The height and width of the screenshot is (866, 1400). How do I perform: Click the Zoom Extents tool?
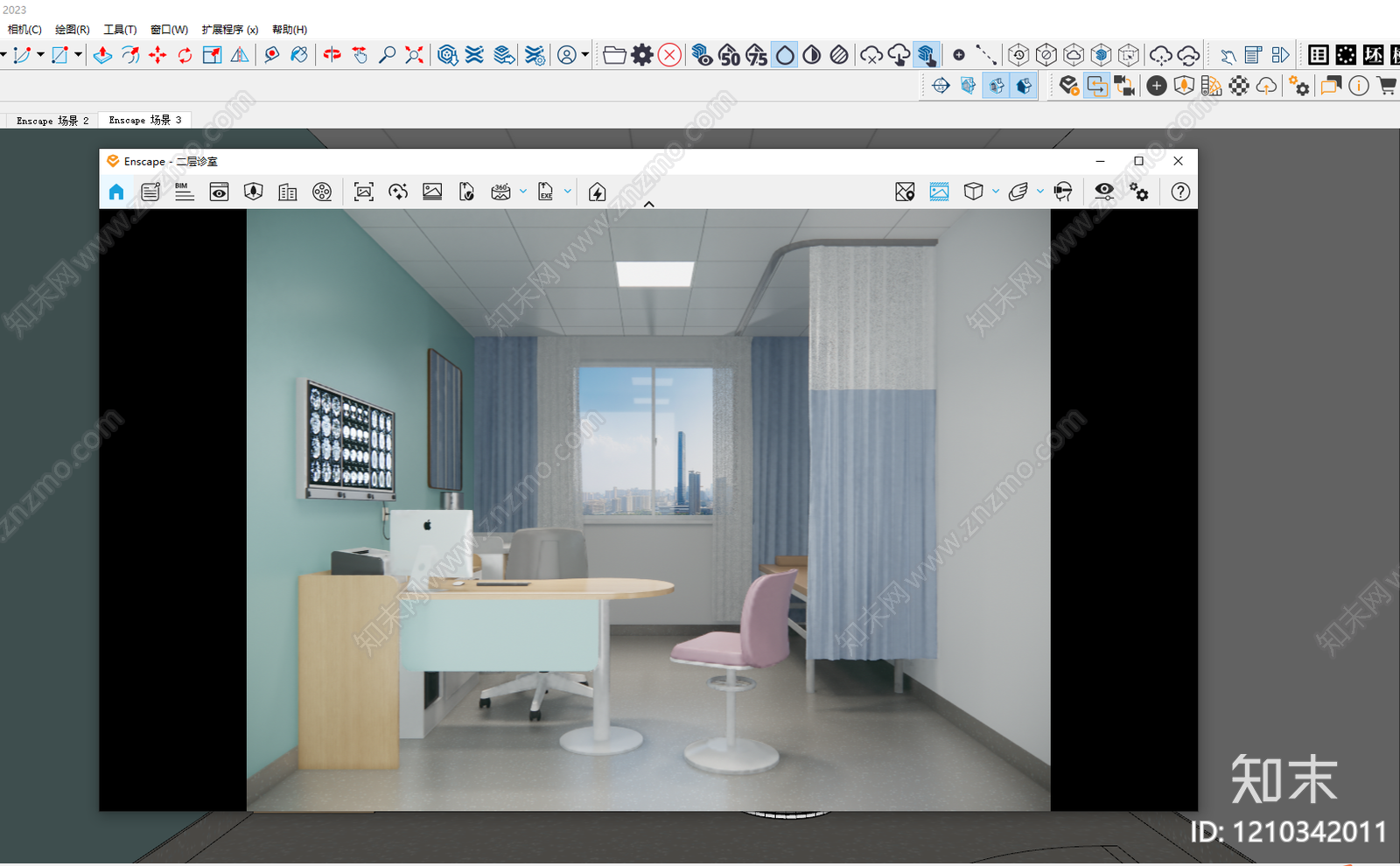tap(414, 55)
